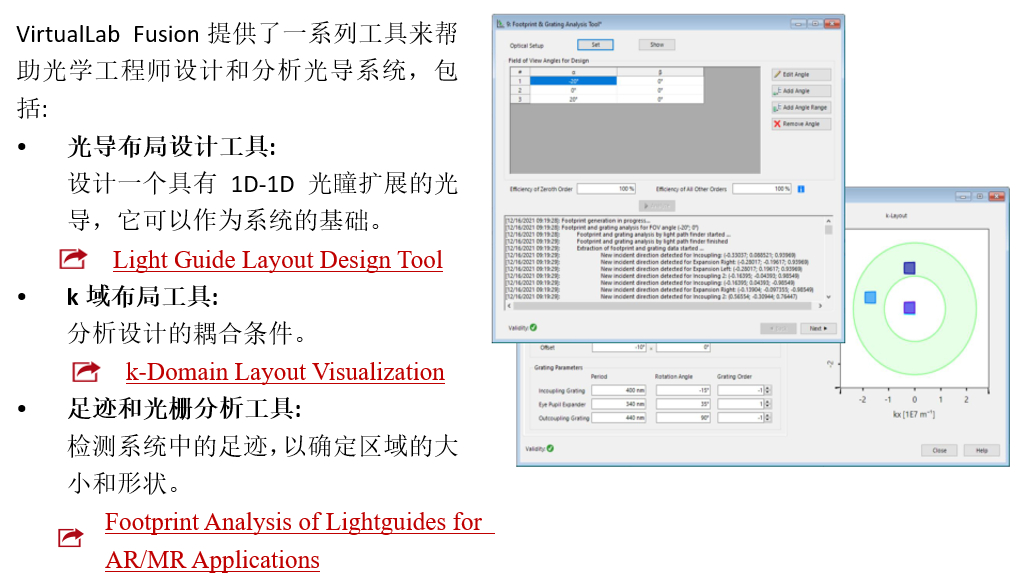Viewport: 1022px width, 588px height.
Task: Select the 0° alpha cell in row 2
Action: [573, 91]
